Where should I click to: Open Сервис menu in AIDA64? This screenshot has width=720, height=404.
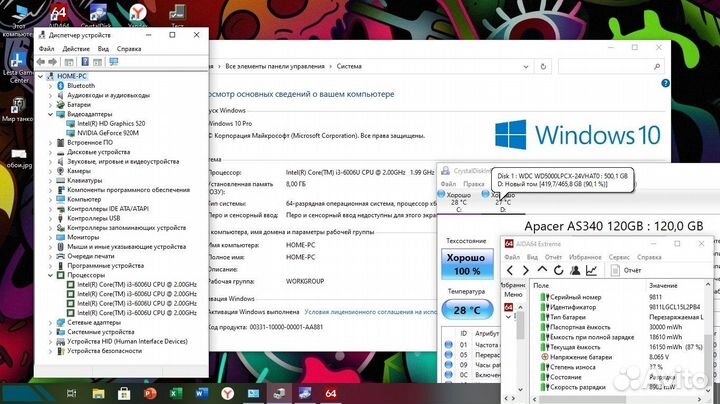pyautogui.click(x=619, y=257)
